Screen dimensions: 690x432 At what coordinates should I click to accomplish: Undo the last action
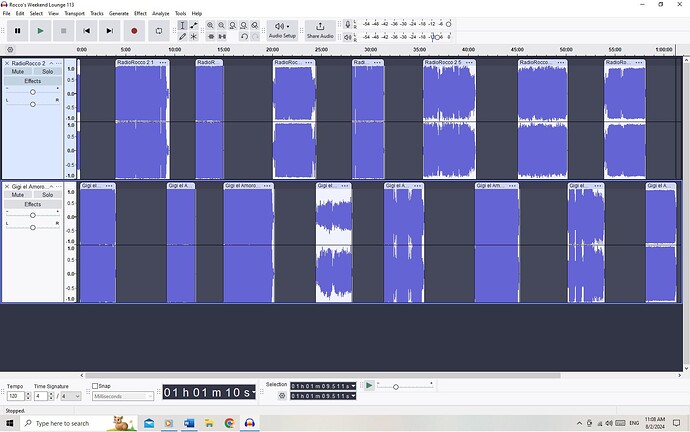pyautogui.click(x=244, y=37)
